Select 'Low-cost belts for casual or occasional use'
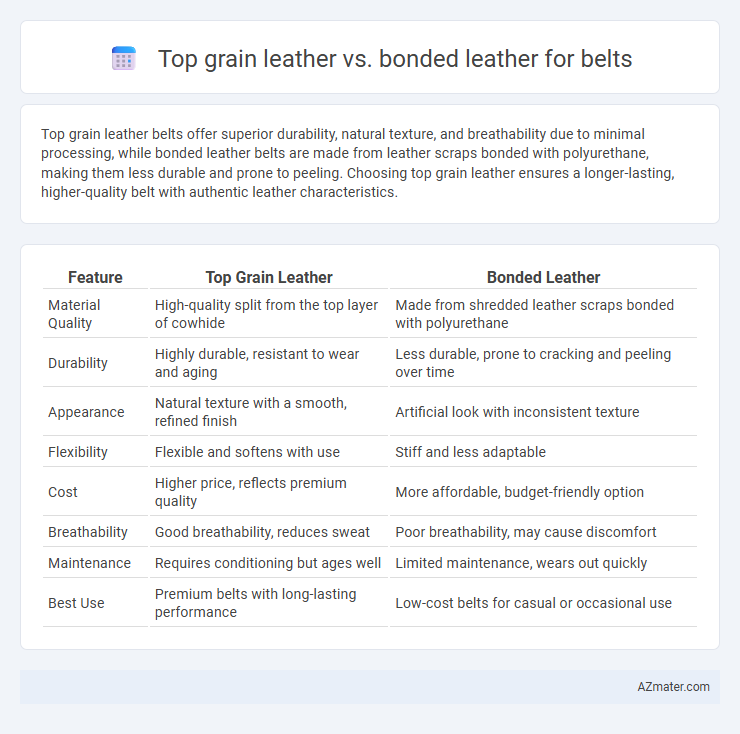 coord(533,603)
